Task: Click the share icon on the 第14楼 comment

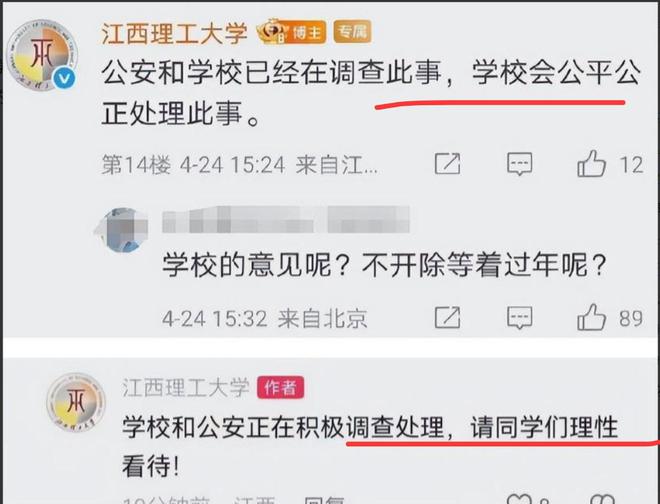Action: tap(447, 164)
